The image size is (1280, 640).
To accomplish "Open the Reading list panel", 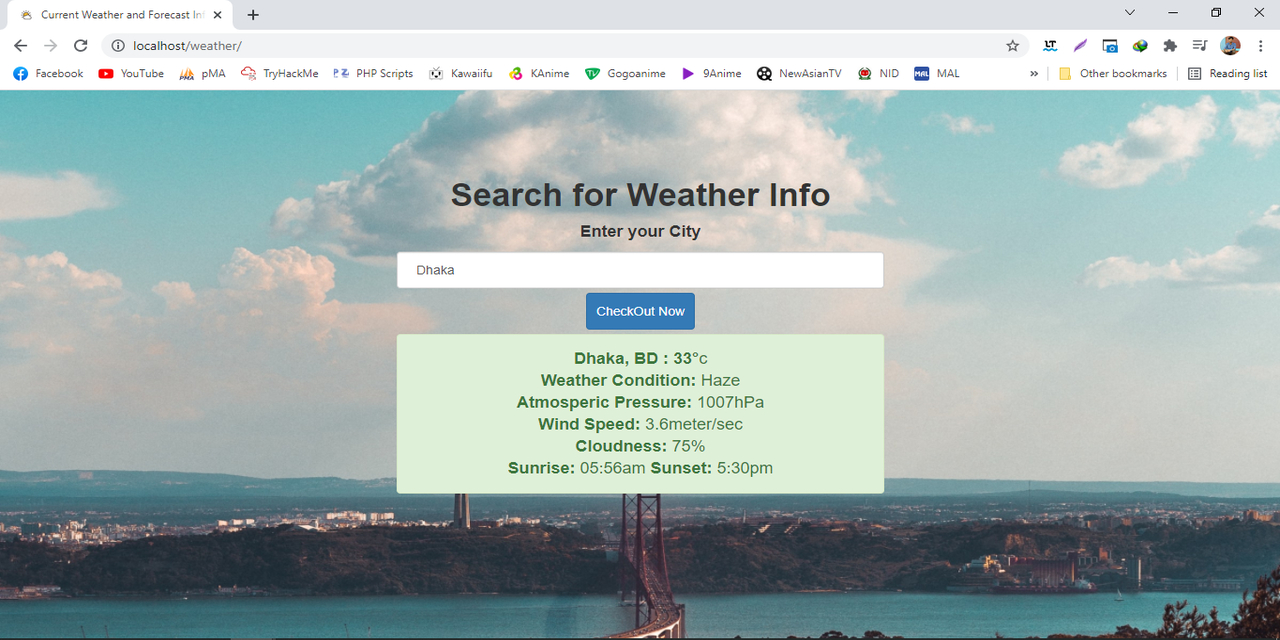I will pos(1228,73).
